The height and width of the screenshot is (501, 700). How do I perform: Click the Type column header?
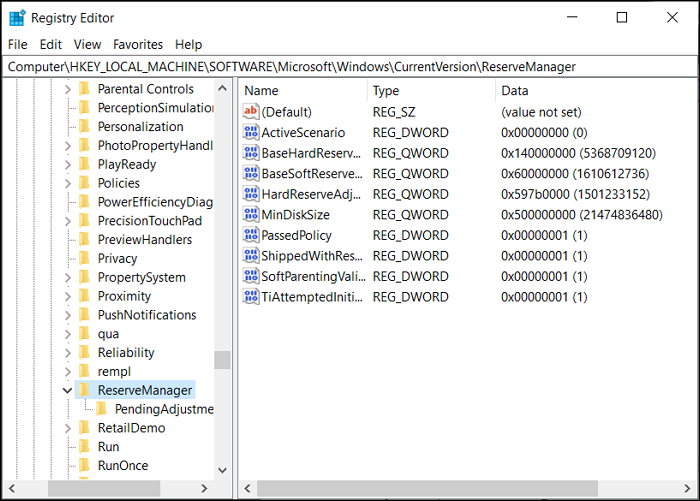428,90
